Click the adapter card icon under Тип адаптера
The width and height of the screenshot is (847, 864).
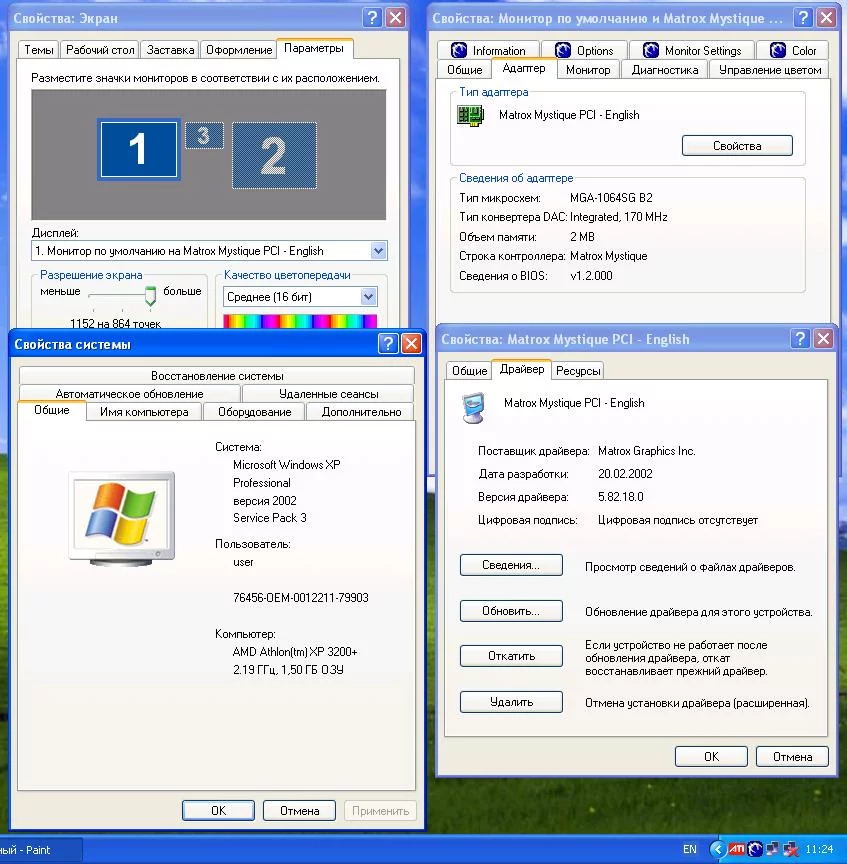[471, 116]
